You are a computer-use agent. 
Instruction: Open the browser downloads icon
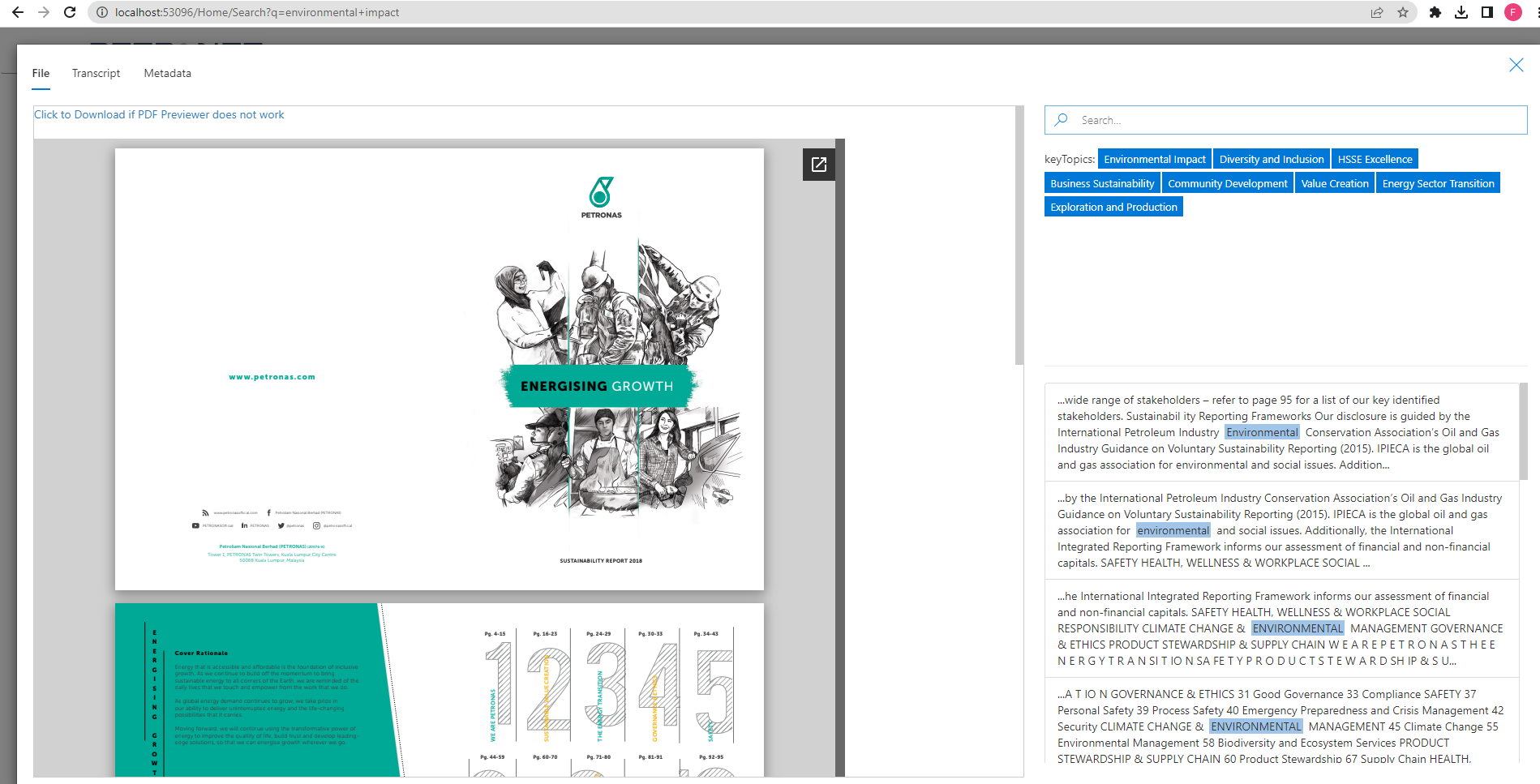pos(1461,12)
